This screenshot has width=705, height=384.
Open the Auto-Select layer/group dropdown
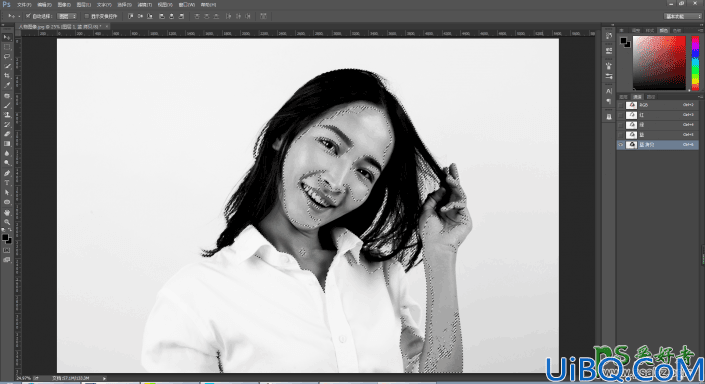pyautogui.click(x=67, y=16)
